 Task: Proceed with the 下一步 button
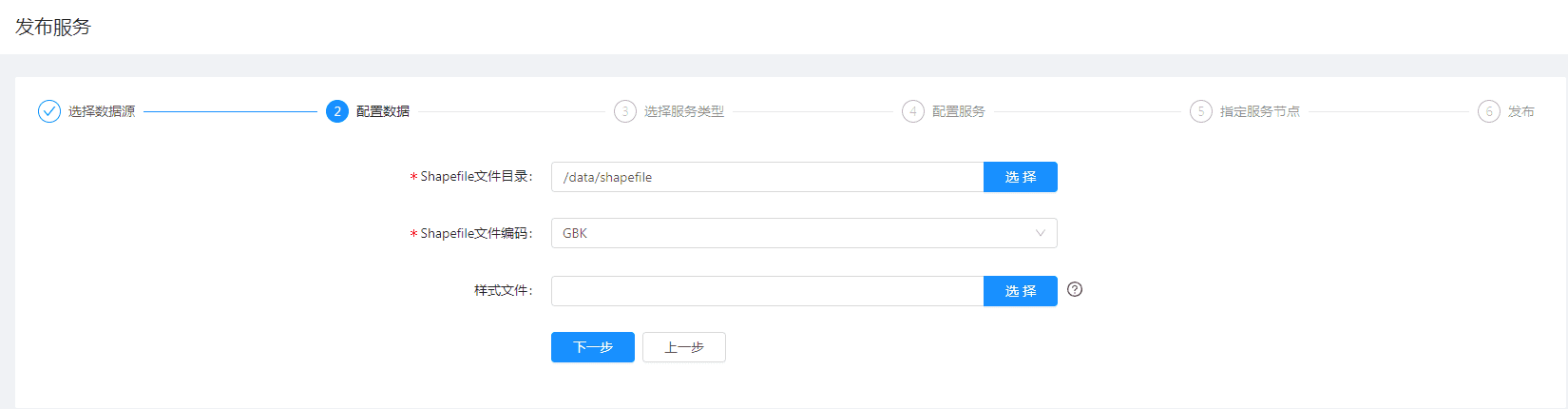point(593,347)
